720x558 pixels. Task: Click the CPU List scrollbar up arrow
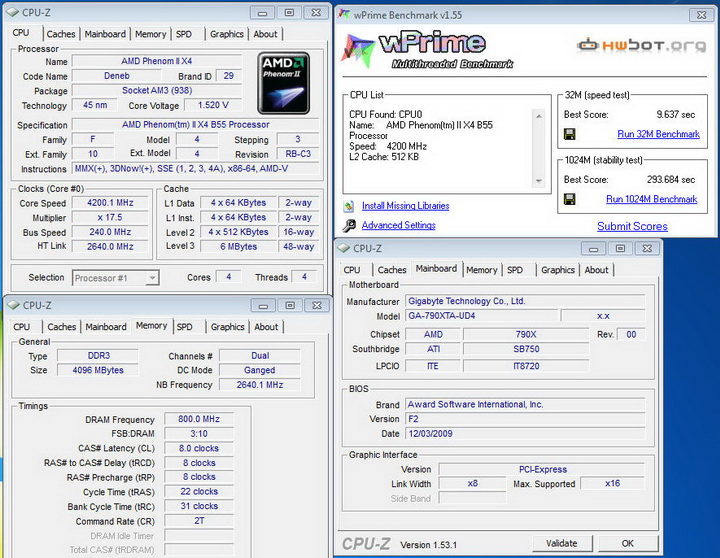[539, 115]
